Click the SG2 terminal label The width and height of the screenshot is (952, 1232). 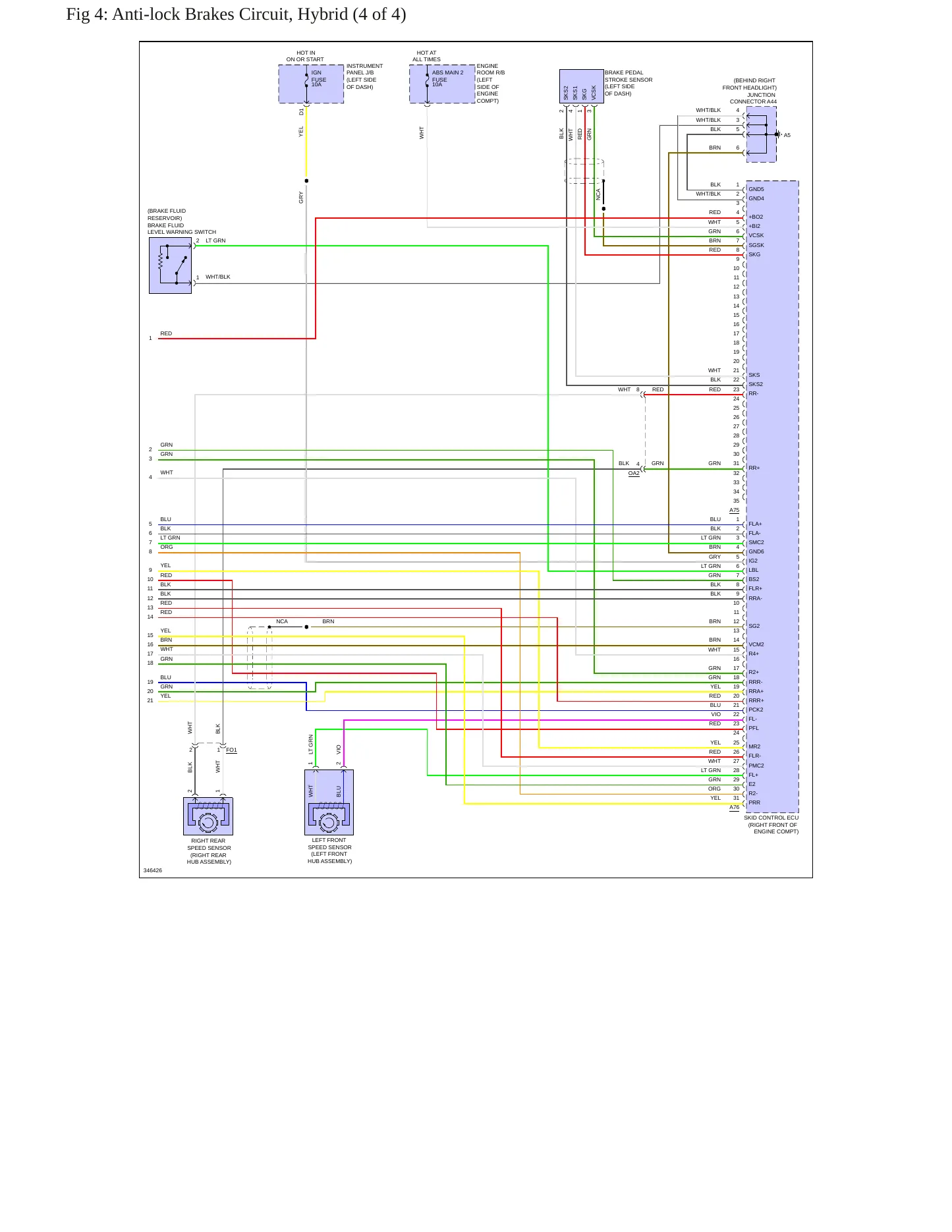(x=754, y=626)
